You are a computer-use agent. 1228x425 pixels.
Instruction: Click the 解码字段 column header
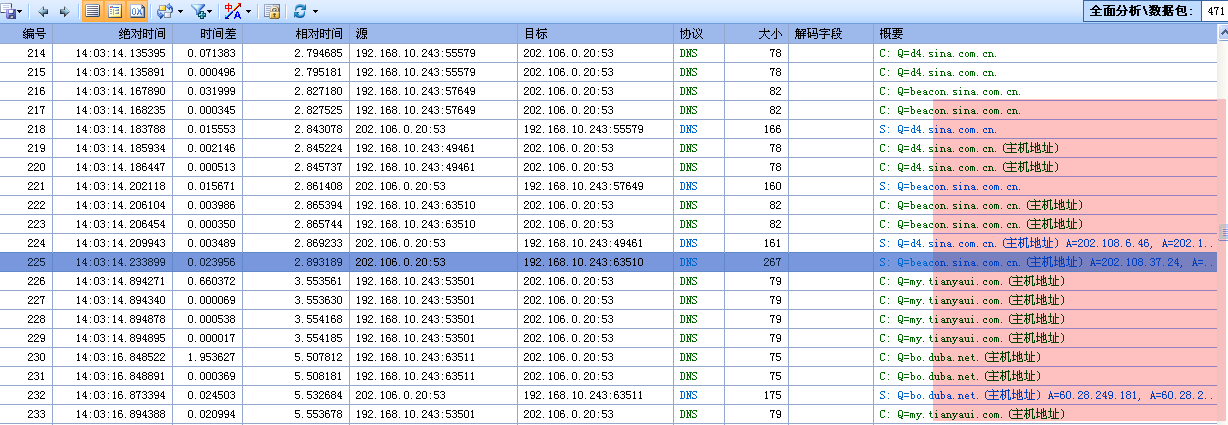tap(832, 33)
